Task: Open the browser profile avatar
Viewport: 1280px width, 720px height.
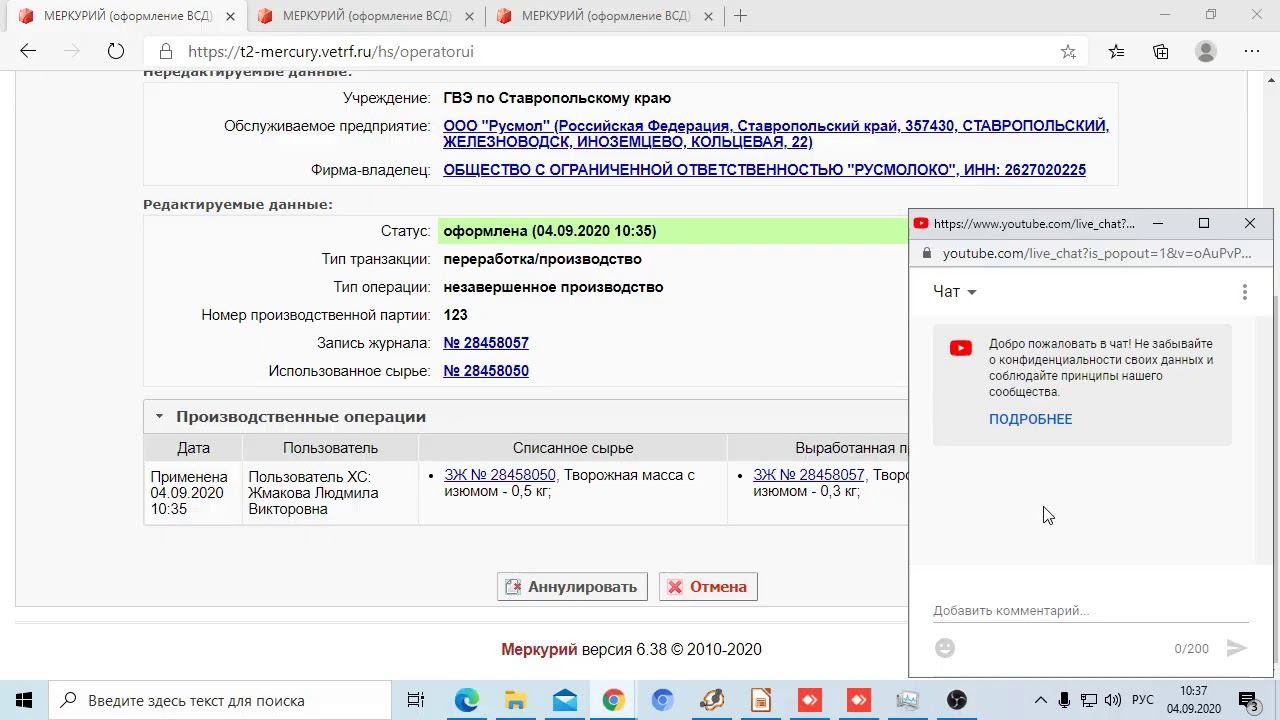Action: coord(1206,51)
